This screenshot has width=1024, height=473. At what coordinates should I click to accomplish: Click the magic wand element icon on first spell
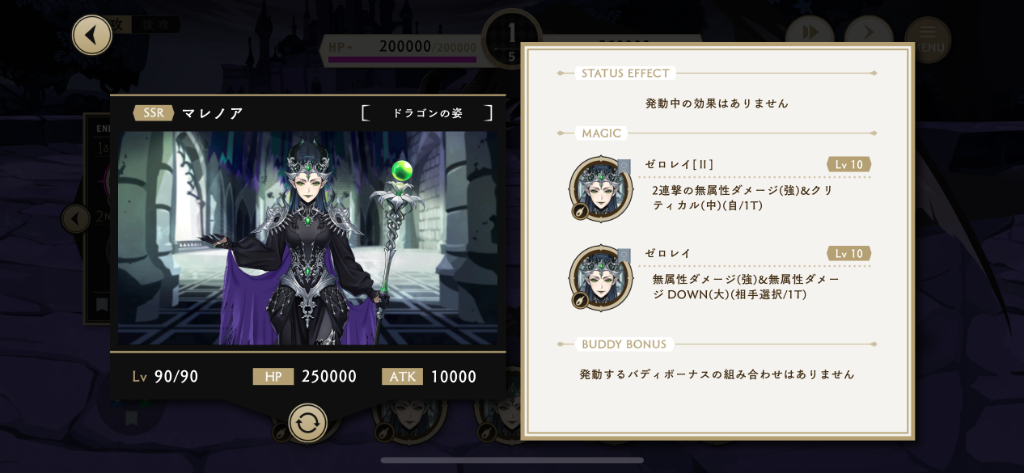click(581, 210)
